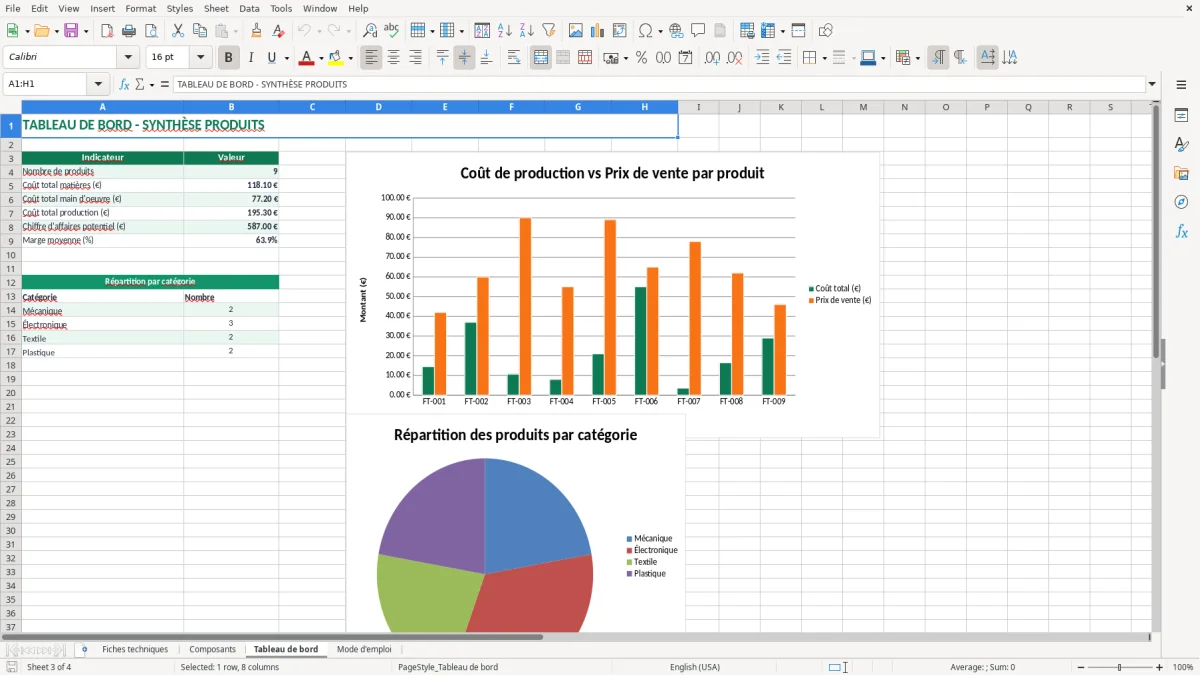Toggle Wrap Text button
The width and height of the screenshot is (1200, 675).
(513, 58)
